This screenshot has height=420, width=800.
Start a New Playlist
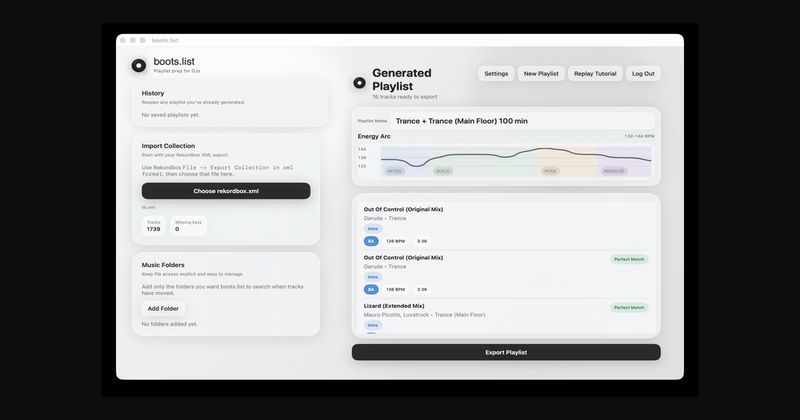click(541, 74)
